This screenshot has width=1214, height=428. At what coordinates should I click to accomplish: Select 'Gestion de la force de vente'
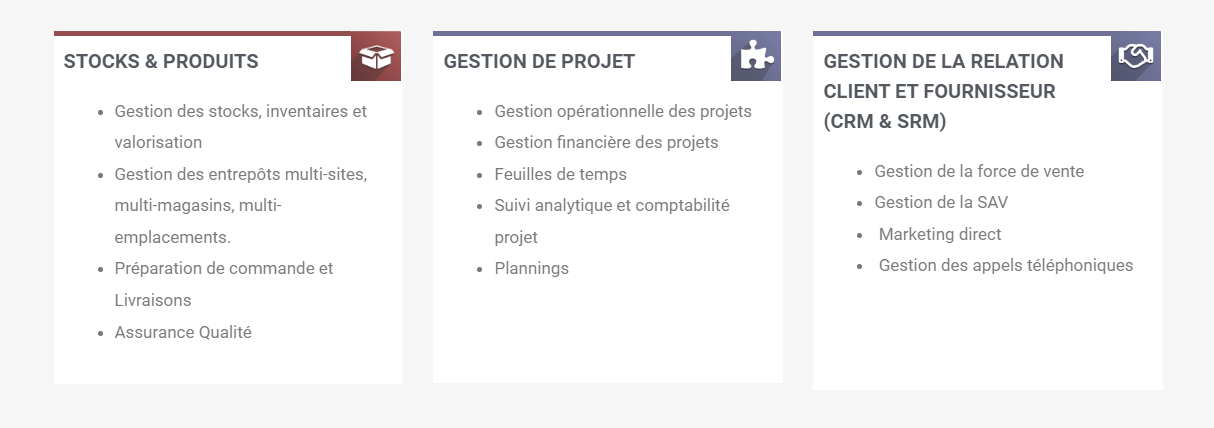979,171
